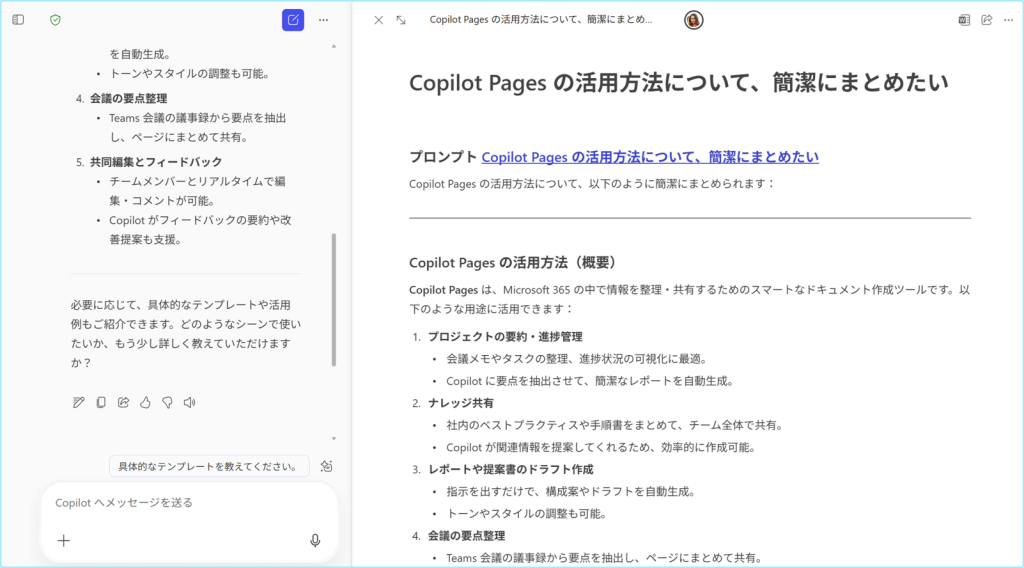
Task: Click the chat pane scrollbar thumb
Action: tap(334, 300)
